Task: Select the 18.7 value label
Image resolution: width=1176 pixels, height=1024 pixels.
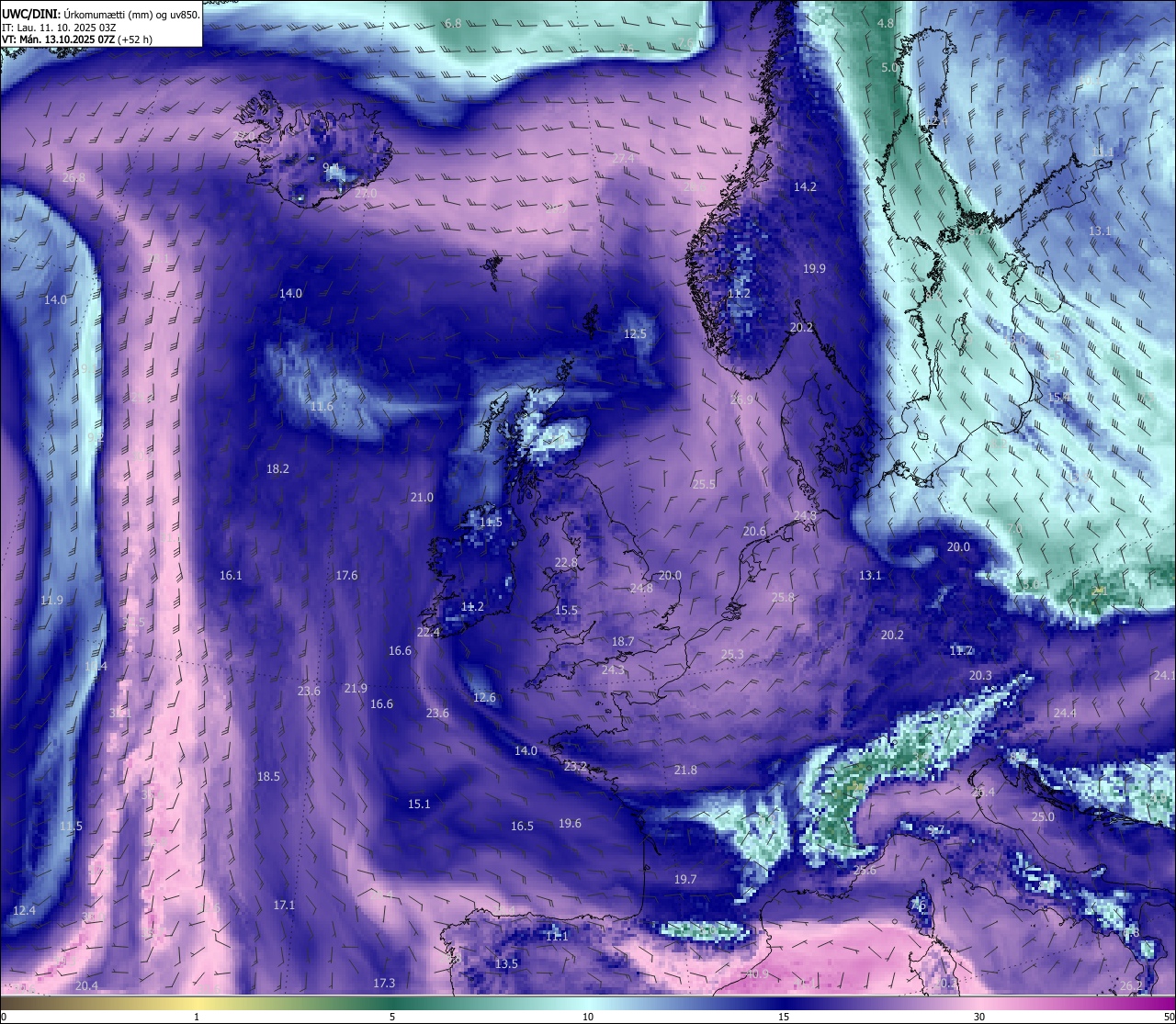Action: 623,641
